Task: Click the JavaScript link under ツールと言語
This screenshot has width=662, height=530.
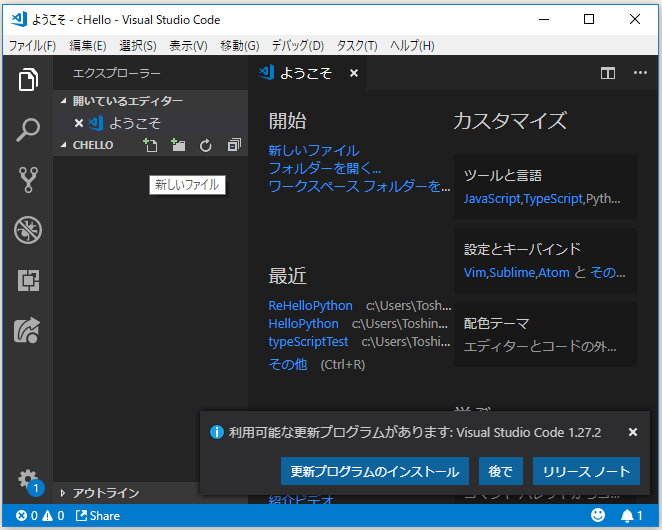Action: (492, 198)
